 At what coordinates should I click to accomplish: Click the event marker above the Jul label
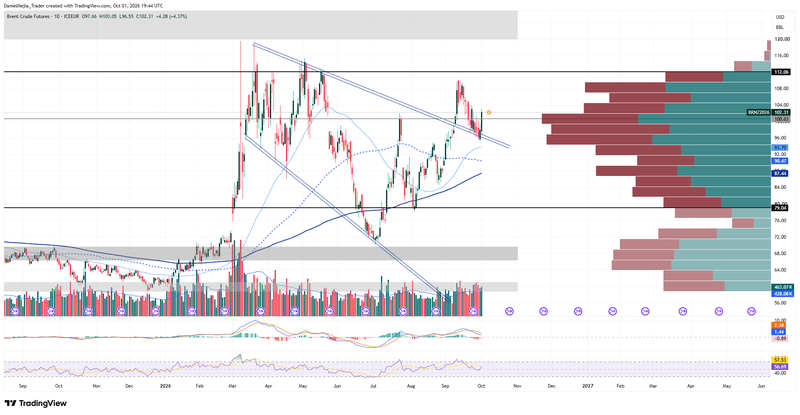(365, 311)
